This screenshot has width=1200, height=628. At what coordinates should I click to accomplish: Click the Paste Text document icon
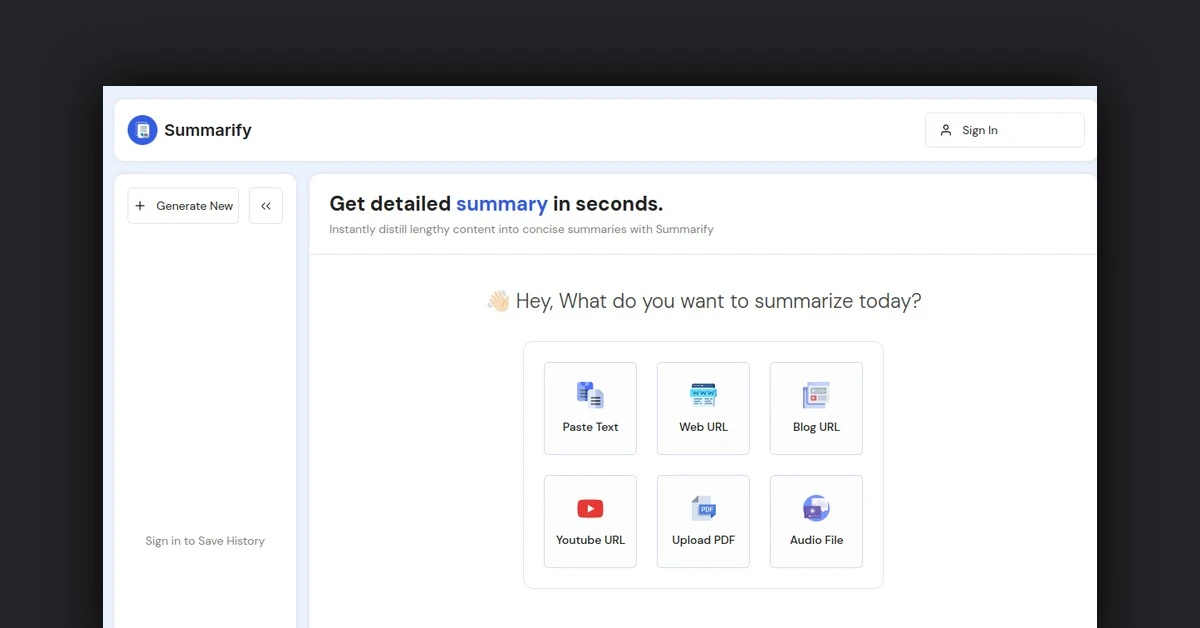[x=590, y=395]
